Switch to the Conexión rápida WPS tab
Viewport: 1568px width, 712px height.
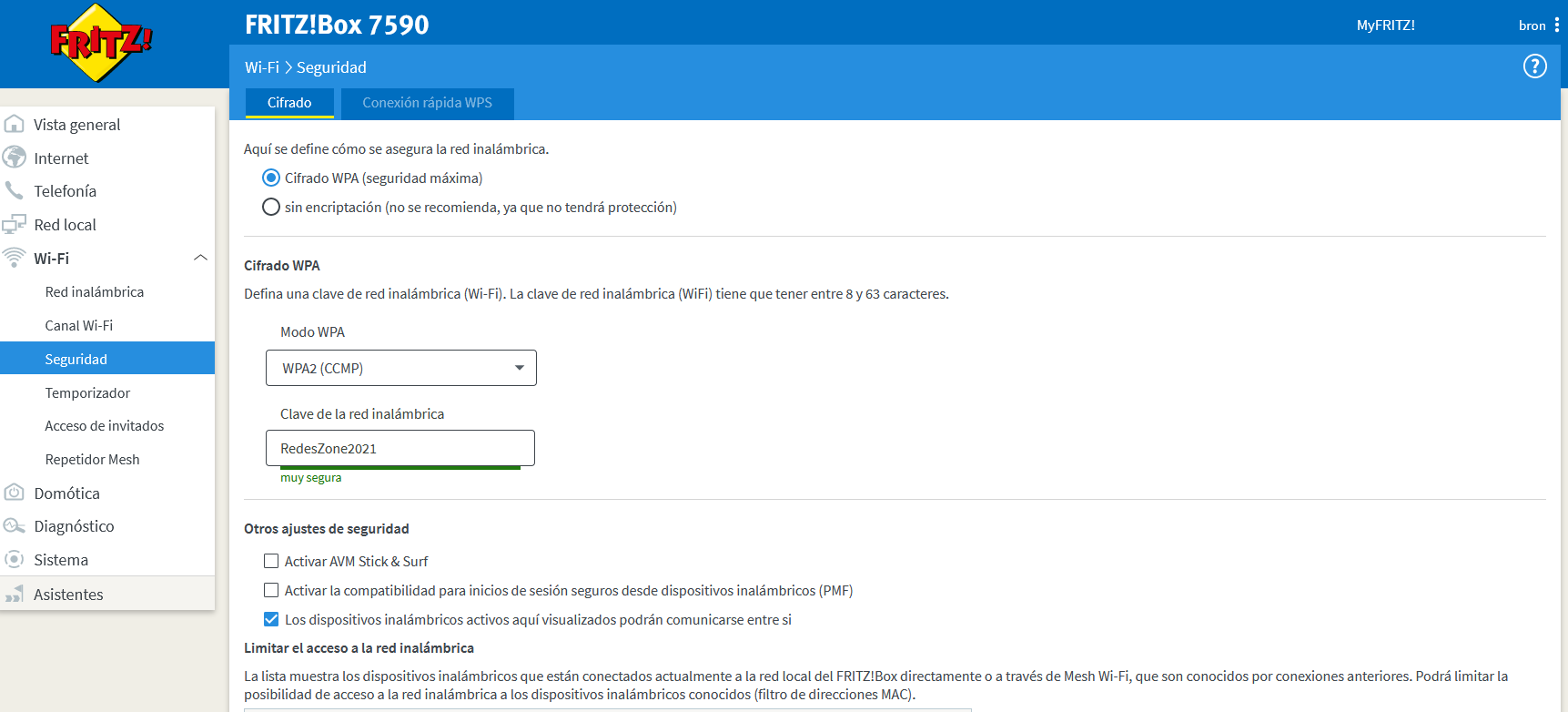427,103
